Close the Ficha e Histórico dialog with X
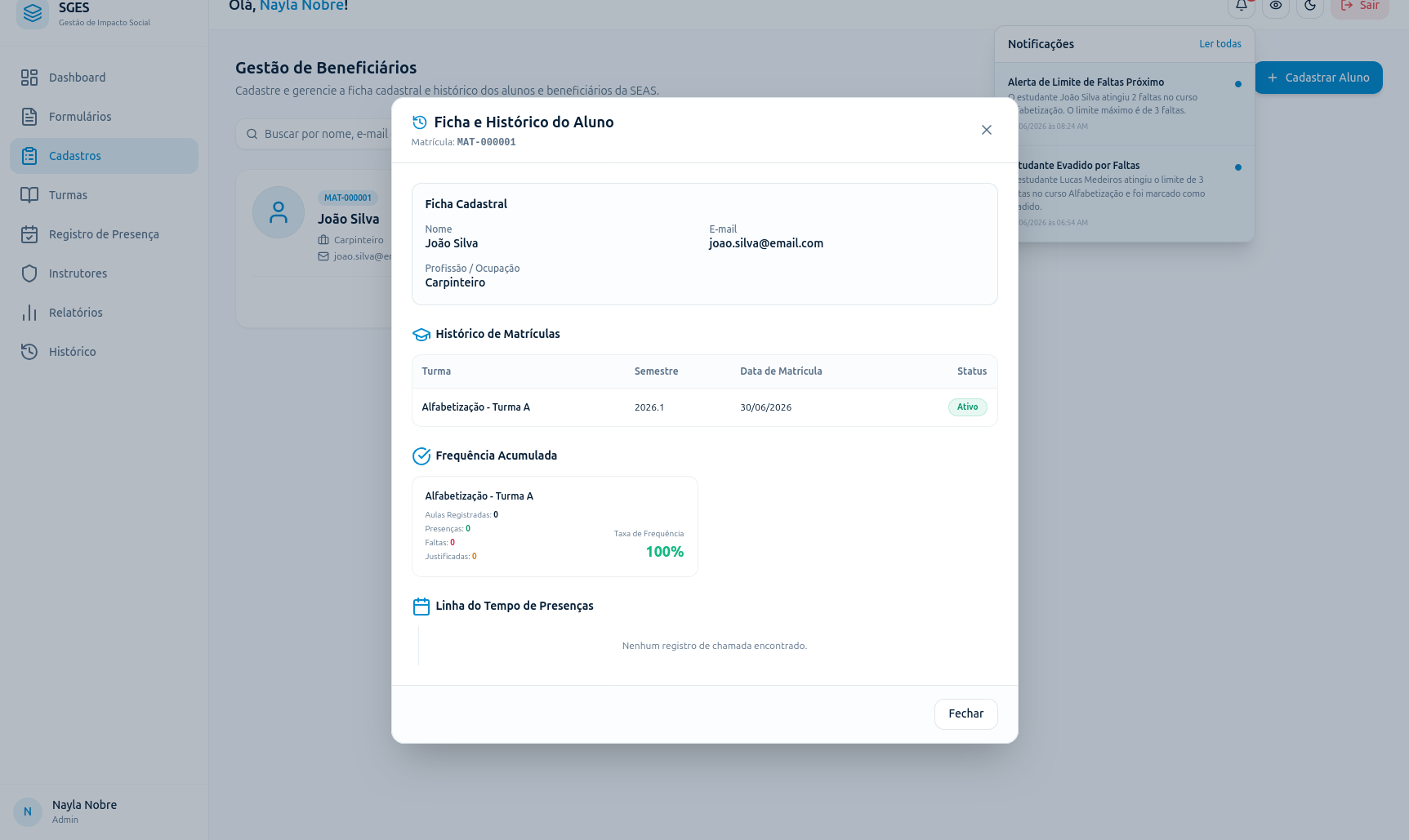 (x=986, y=130)
